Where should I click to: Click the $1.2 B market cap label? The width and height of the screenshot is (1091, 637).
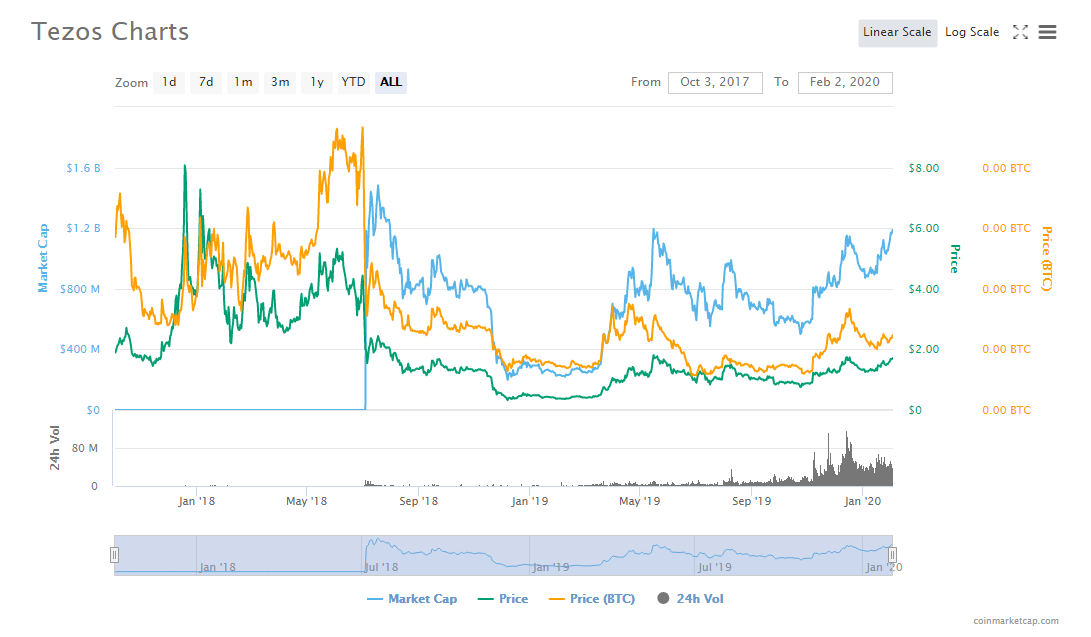83,228
